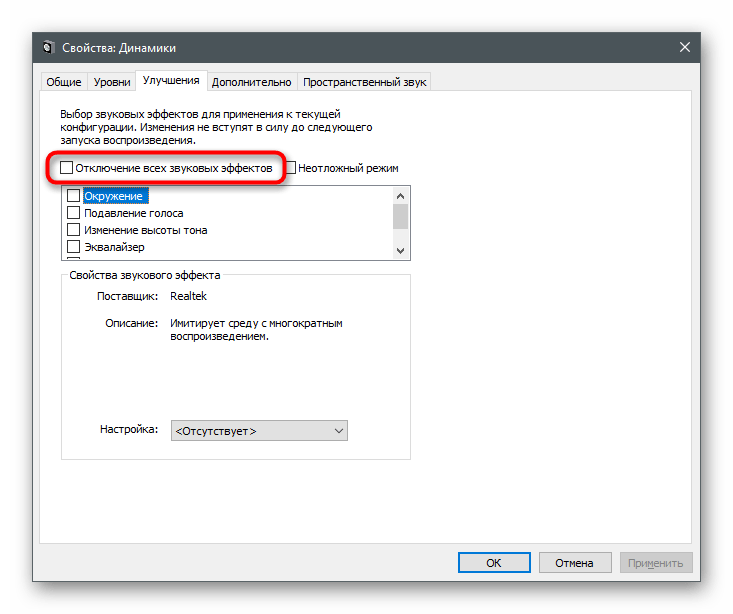Click the effects list scroll down arrow

400,251
